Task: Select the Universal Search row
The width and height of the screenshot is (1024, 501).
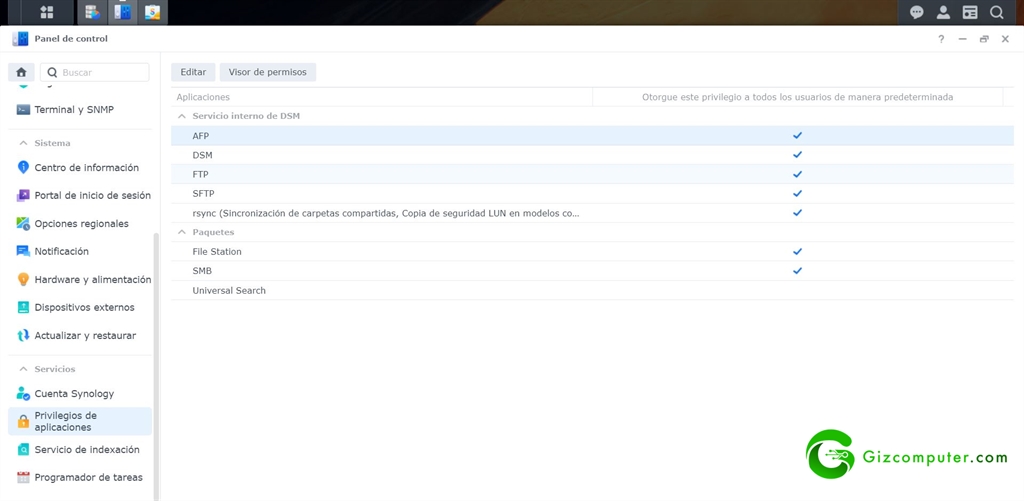Action: click(592, 290)
